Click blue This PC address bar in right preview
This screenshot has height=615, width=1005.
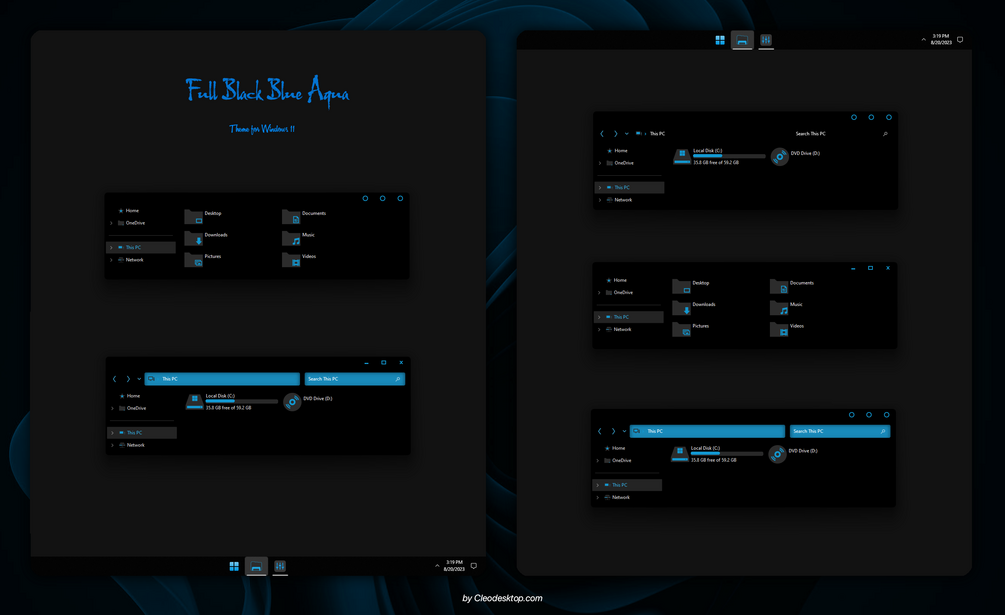coord(708,432)
